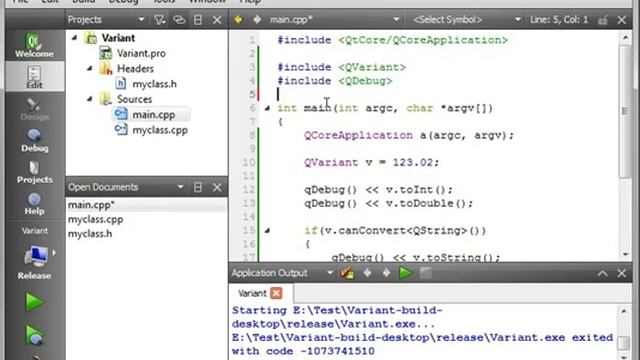Screen dimensions: 640x360
Task: Split the Projects panel
Action: [x=198, y=20]
